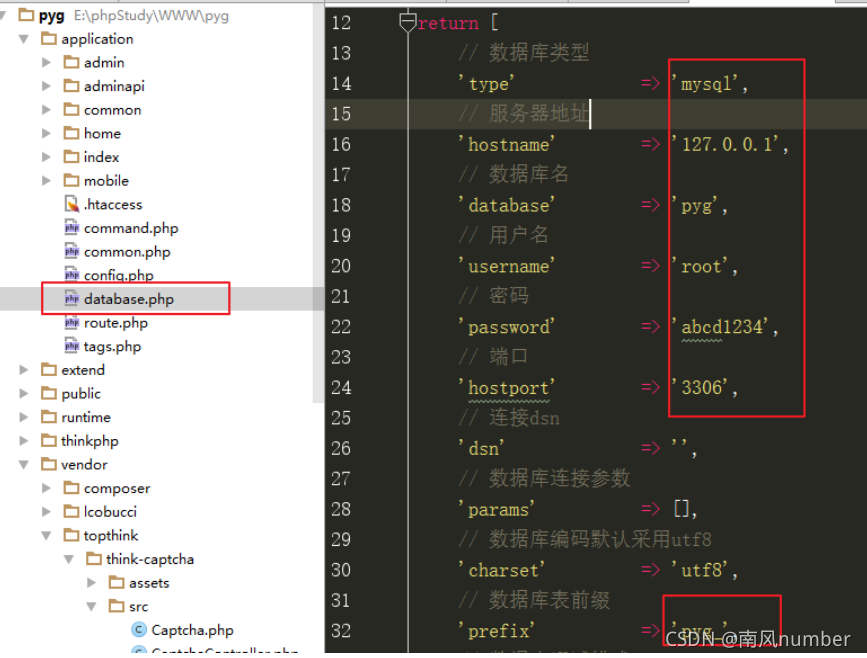Select the lcobucci folder in tree

tap(110, 512)
